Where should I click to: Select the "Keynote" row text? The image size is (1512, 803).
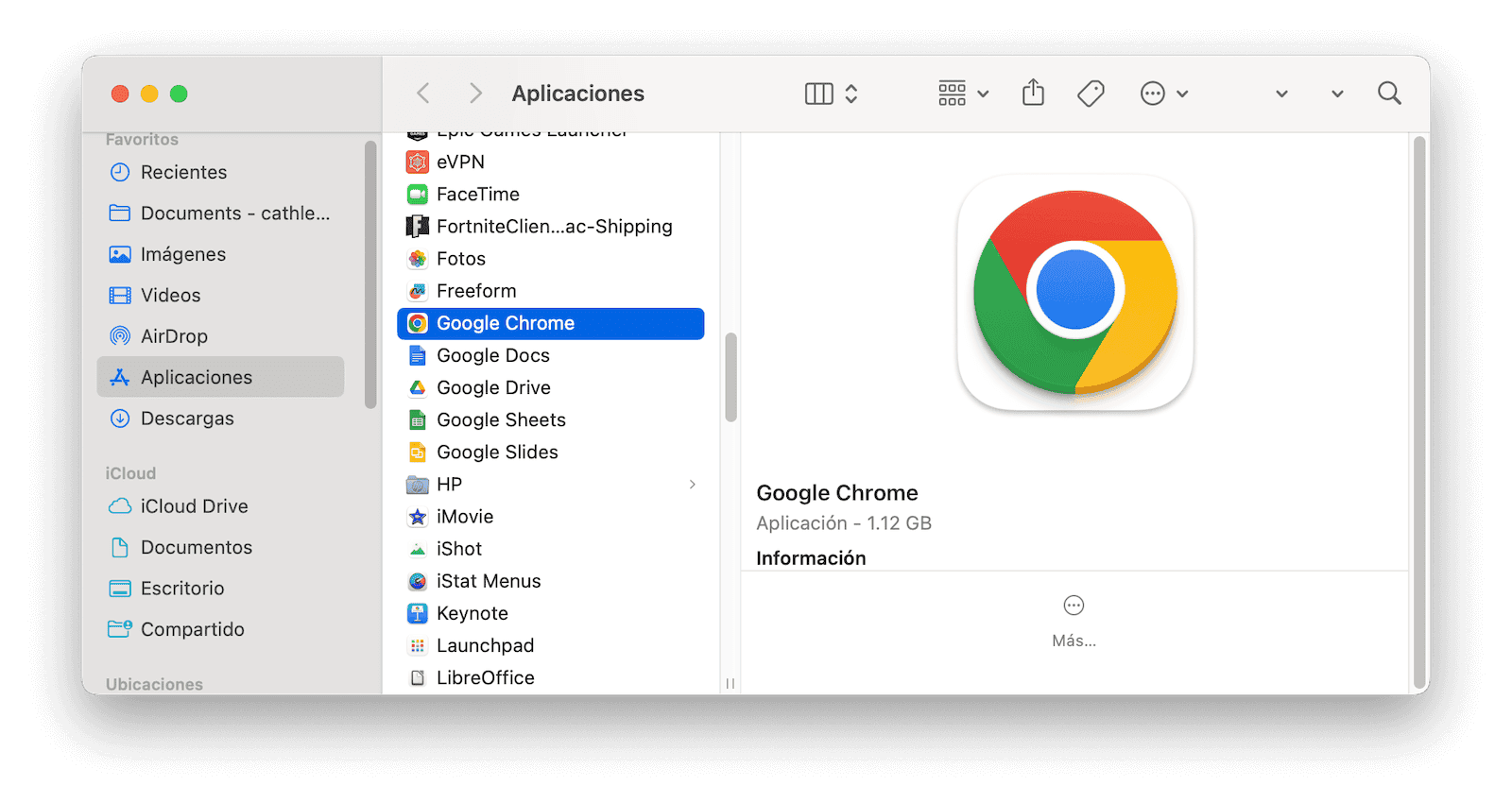[472, 613]
